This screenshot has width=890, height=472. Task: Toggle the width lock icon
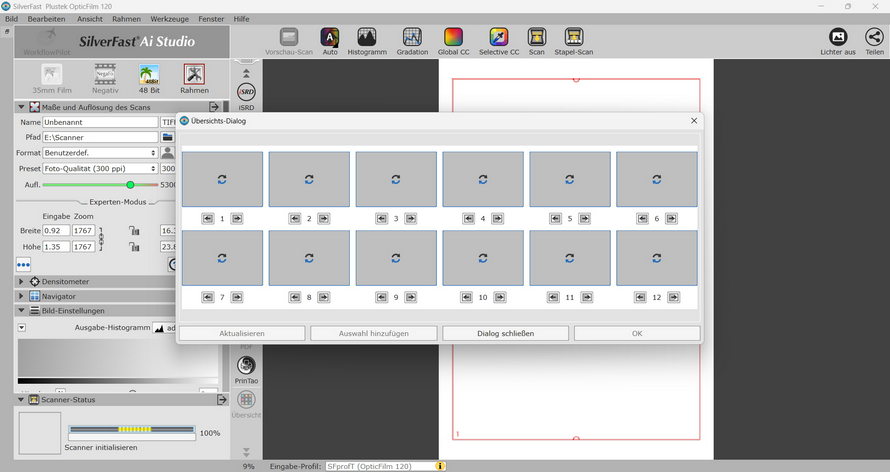[x=133, y=231]
